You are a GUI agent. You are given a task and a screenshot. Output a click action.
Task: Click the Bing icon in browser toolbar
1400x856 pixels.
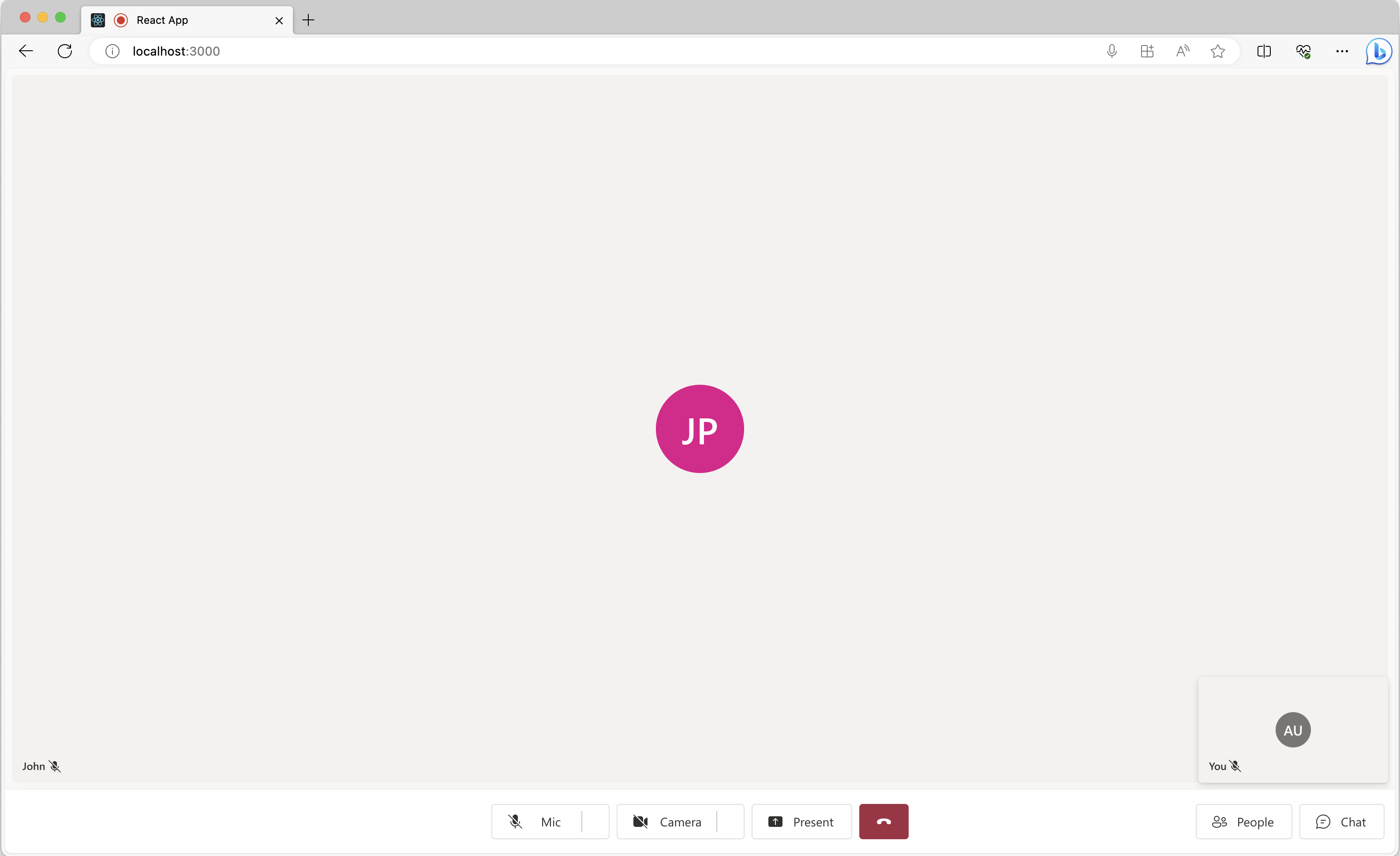1380,51
